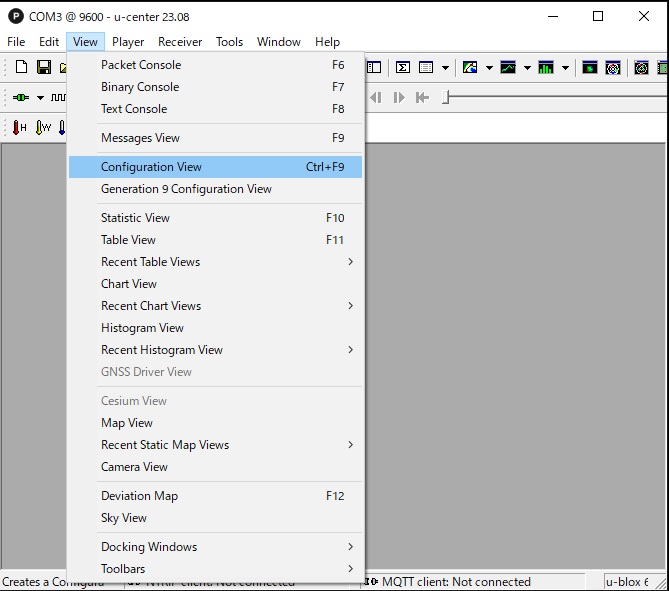Open the Player menu
The height and width of the screenshot is (591, 669).
128,42
